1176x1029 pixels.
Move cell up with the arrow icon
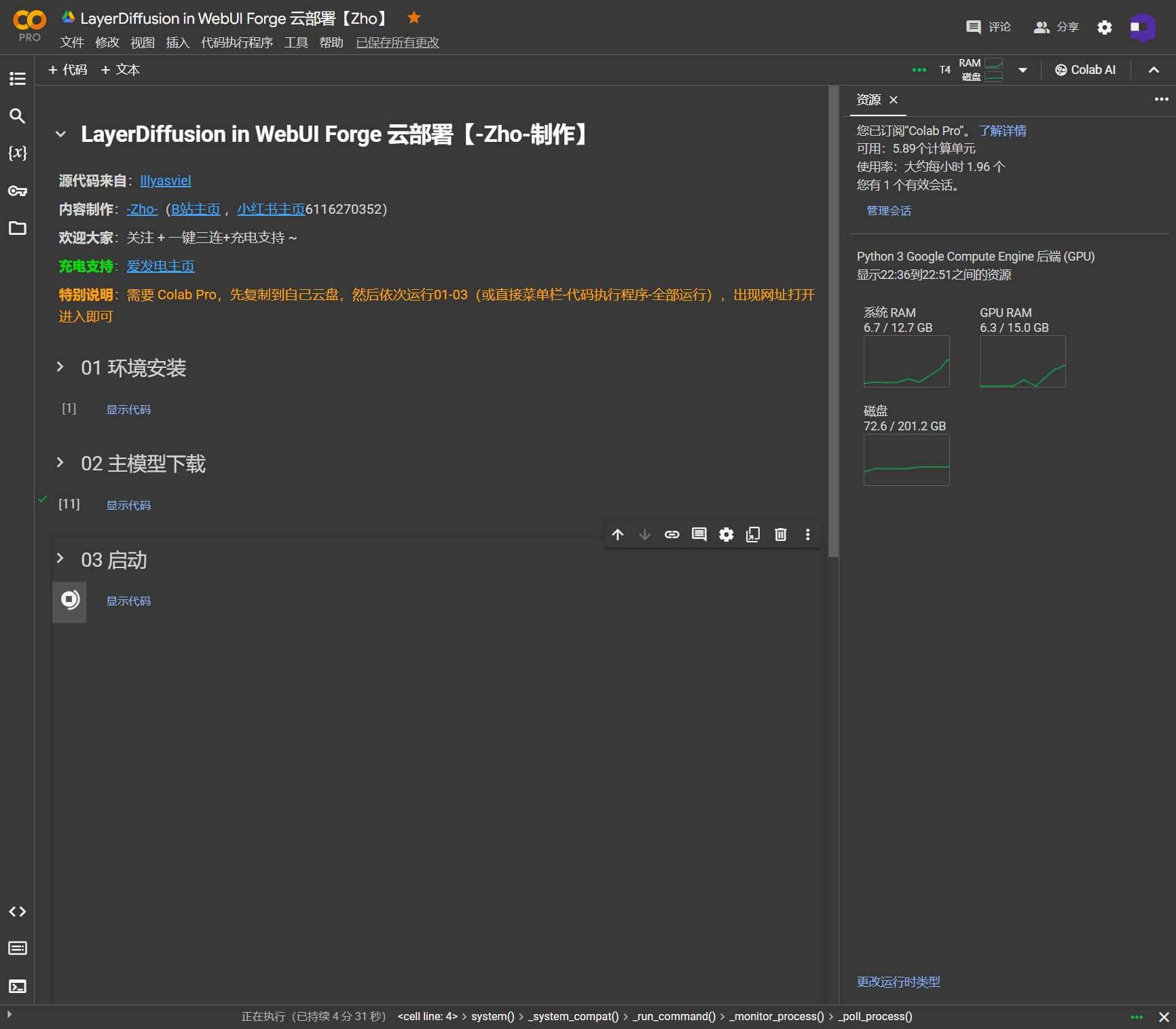(618, 535)
